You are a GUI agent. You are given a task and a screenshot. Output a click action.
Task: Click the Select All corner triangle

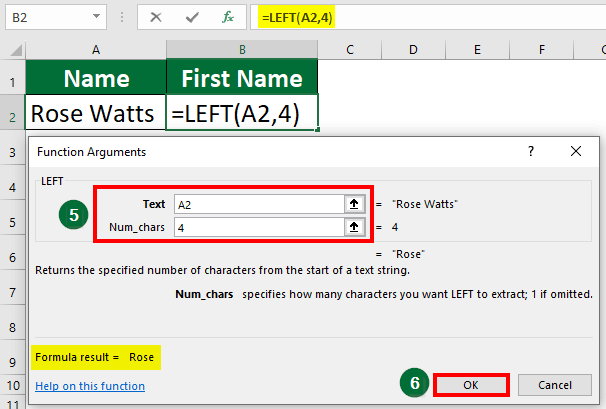(x=13, y=49)
